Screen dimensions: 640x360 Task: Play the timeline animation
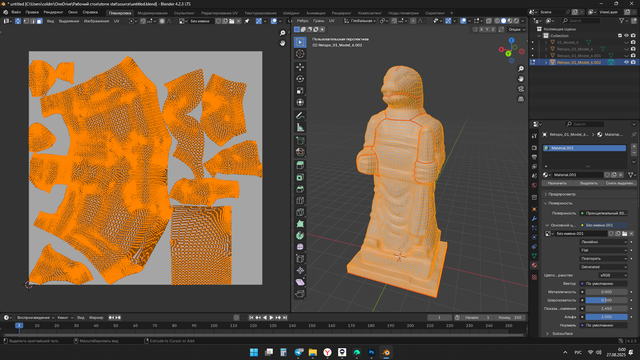271,318
